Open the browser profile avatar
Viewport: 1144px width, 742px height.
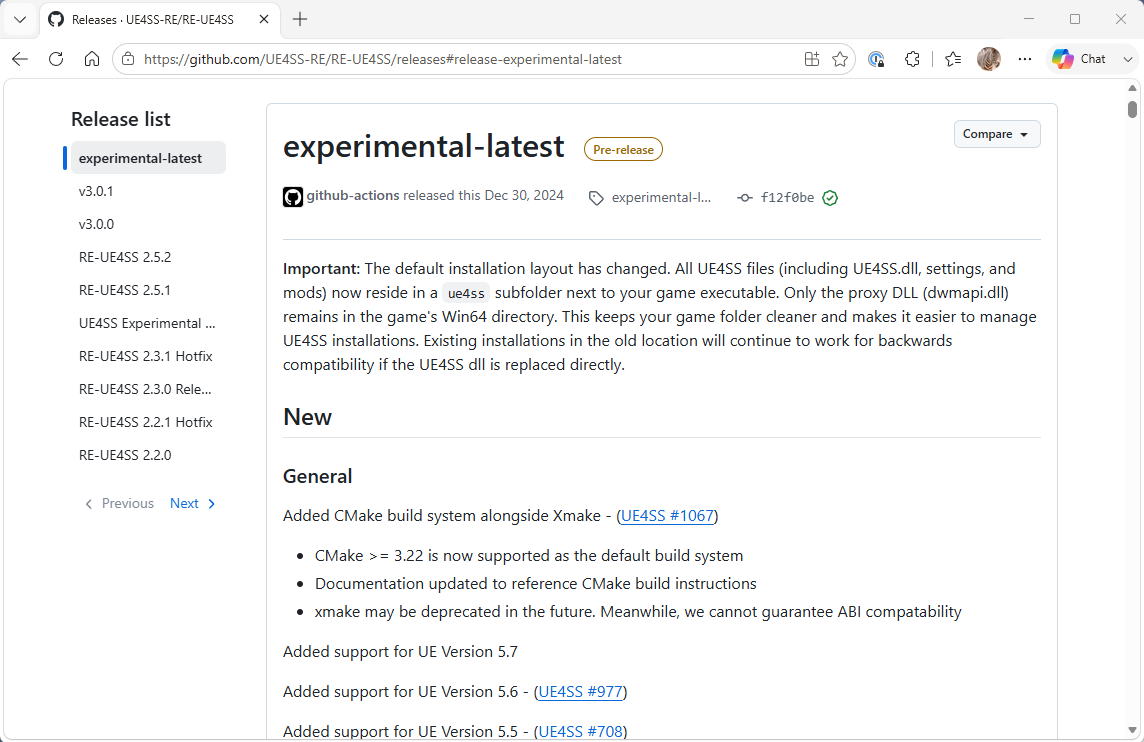pos(989,59)
